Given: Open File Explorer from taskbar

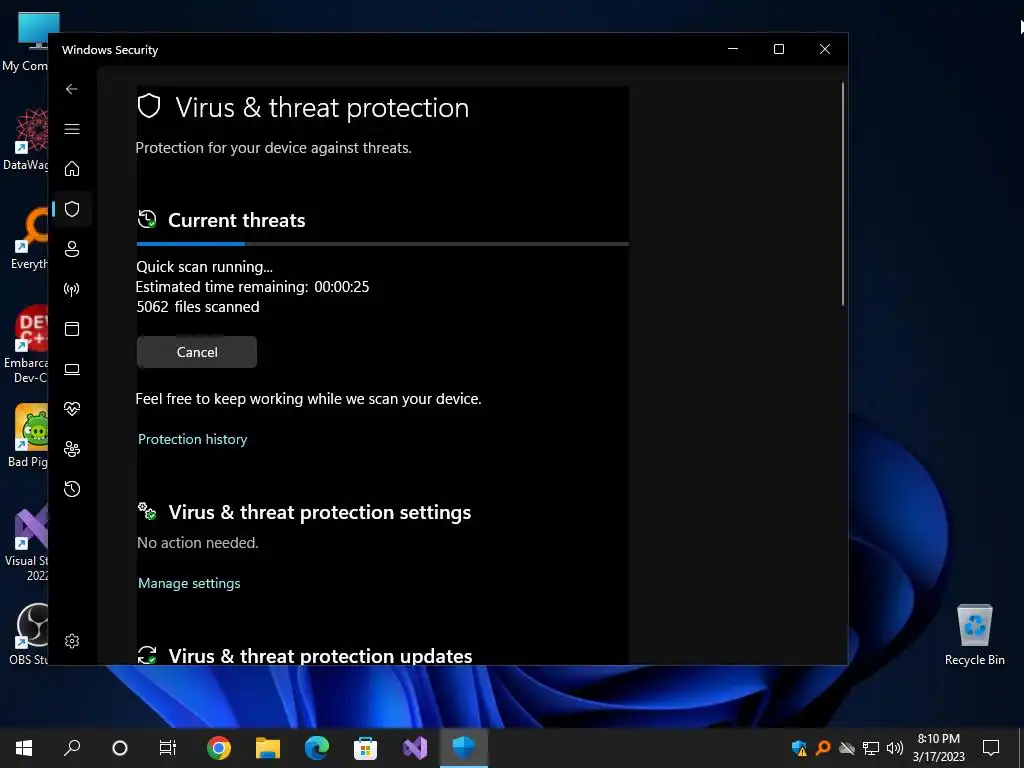Looking at the screenshot, I should (x=268, y=747).
